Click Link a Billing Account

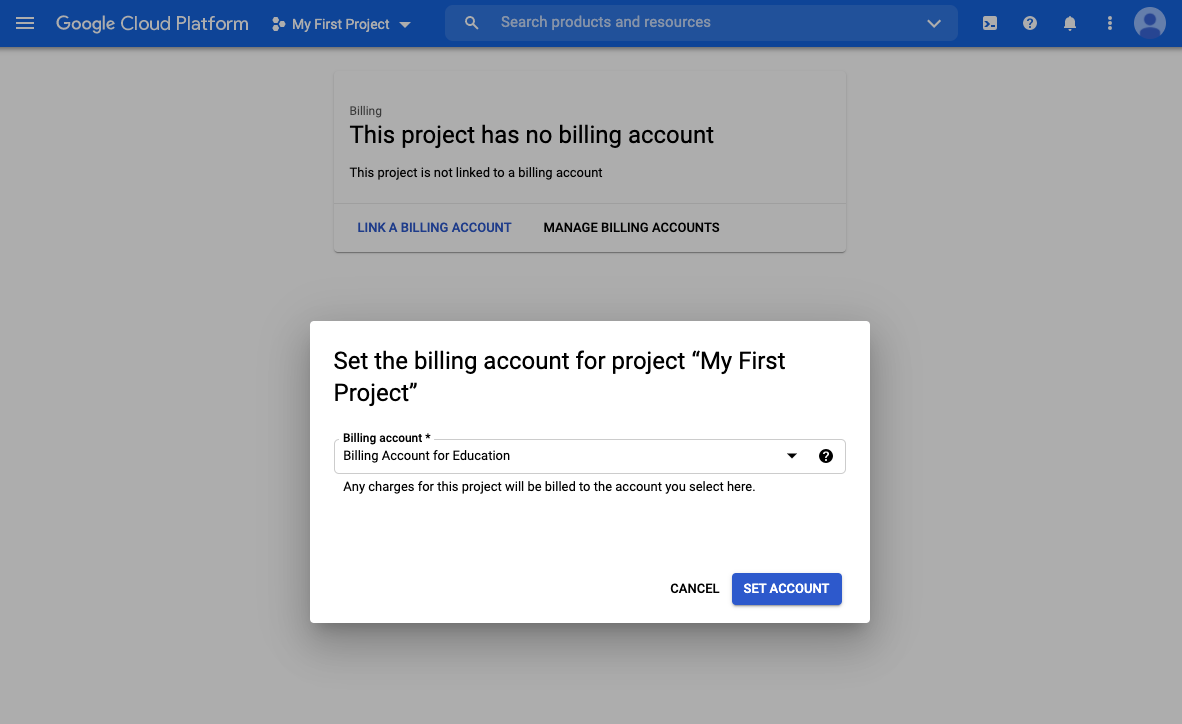(434, 228)
